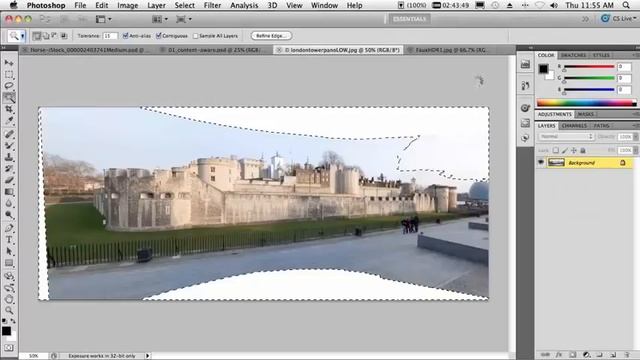Select the History Brush tool

point(9,169)
